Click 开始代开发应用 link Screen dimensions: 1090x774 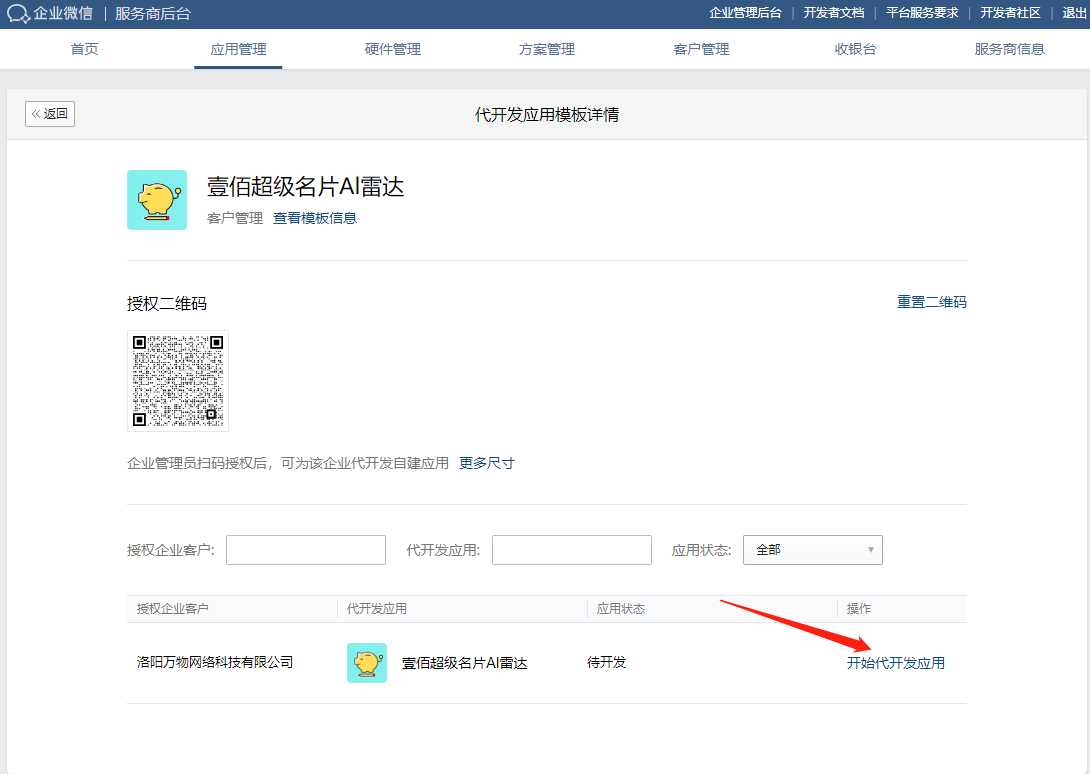[895, 663]
